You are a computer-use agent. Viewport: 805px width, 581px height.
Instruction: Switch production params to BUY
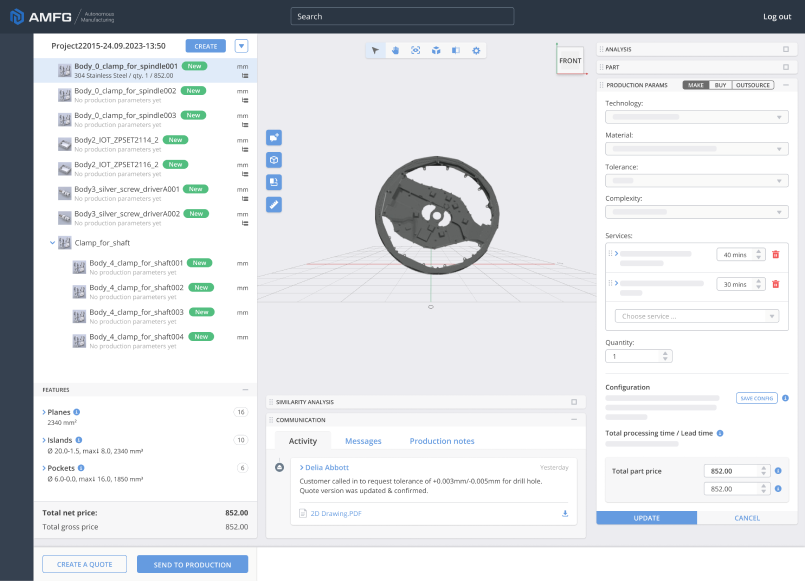click(x=719, y=85)
